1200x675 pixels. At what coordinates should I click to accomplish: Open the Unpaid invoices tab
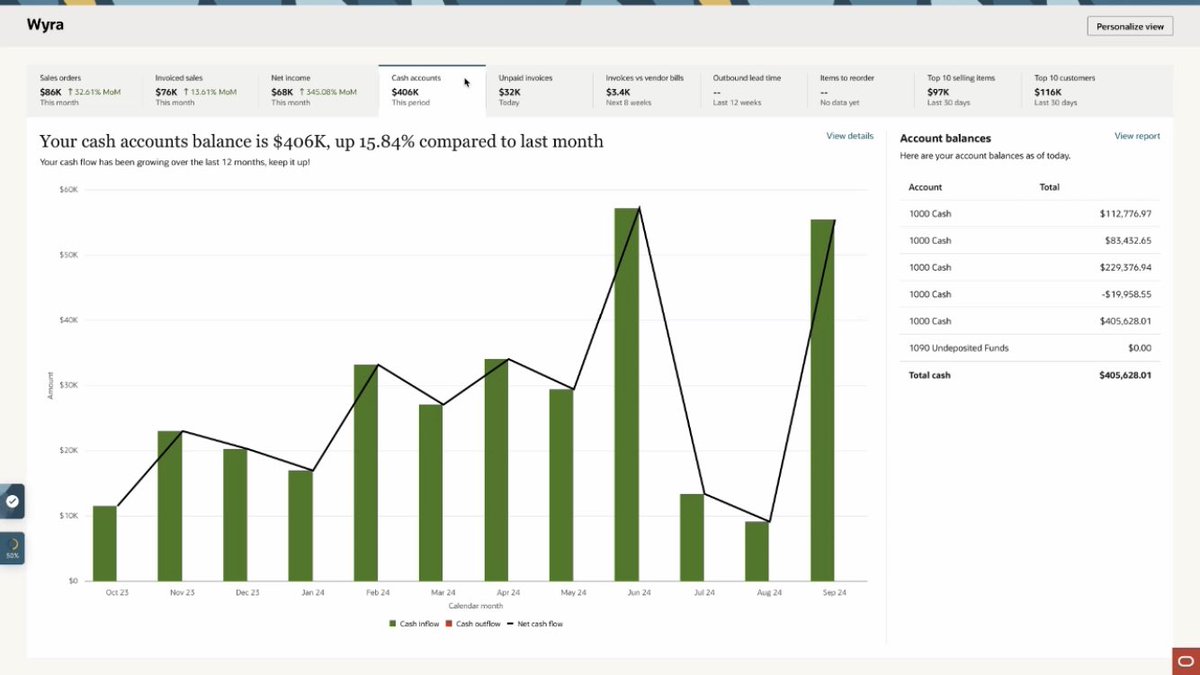coord(539,90)
